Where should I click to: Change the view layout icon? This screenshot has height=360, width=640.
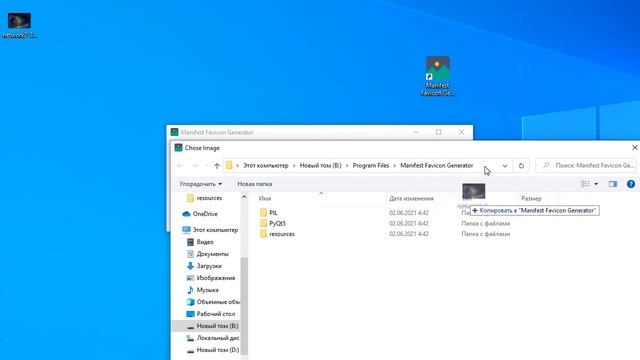tap(585, 184)
